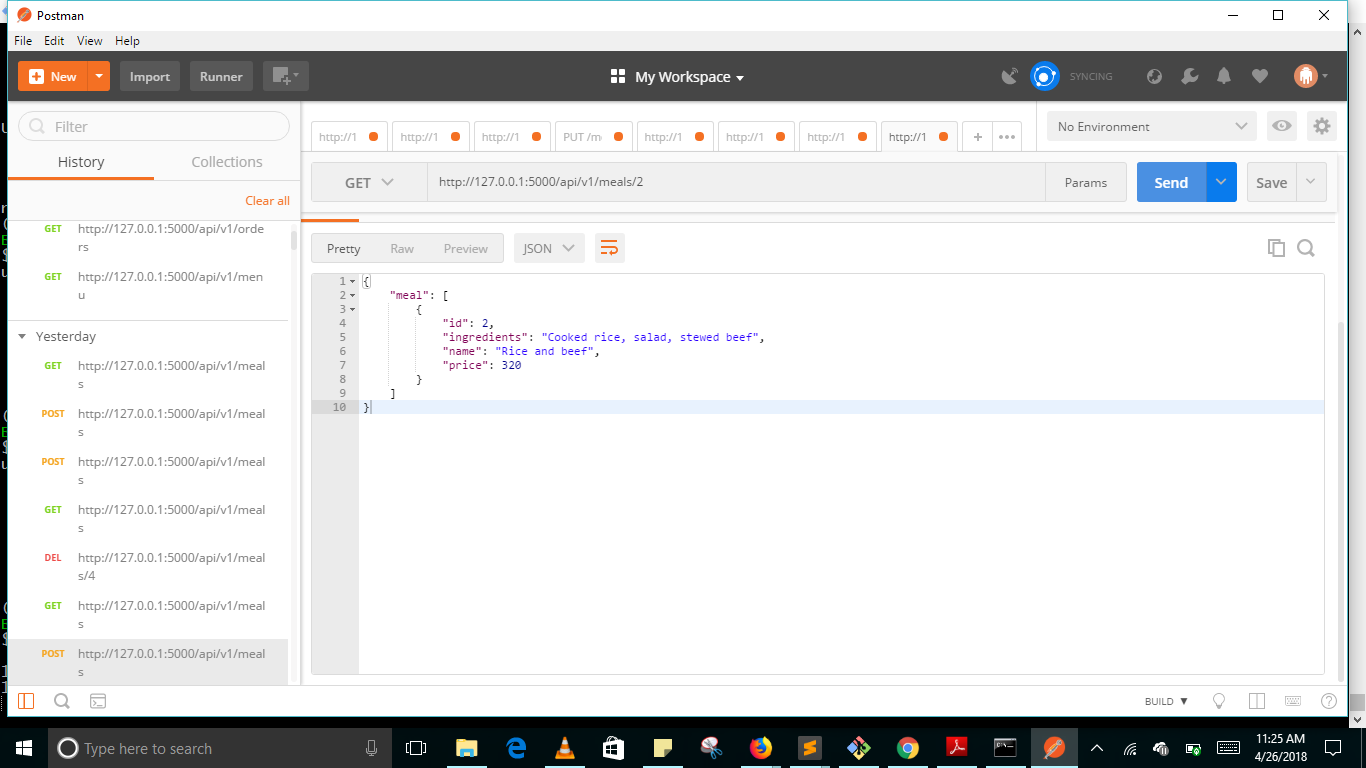Fold the object on line 3
Viewport: 1366px width, 768px height.
coord(353,310)
